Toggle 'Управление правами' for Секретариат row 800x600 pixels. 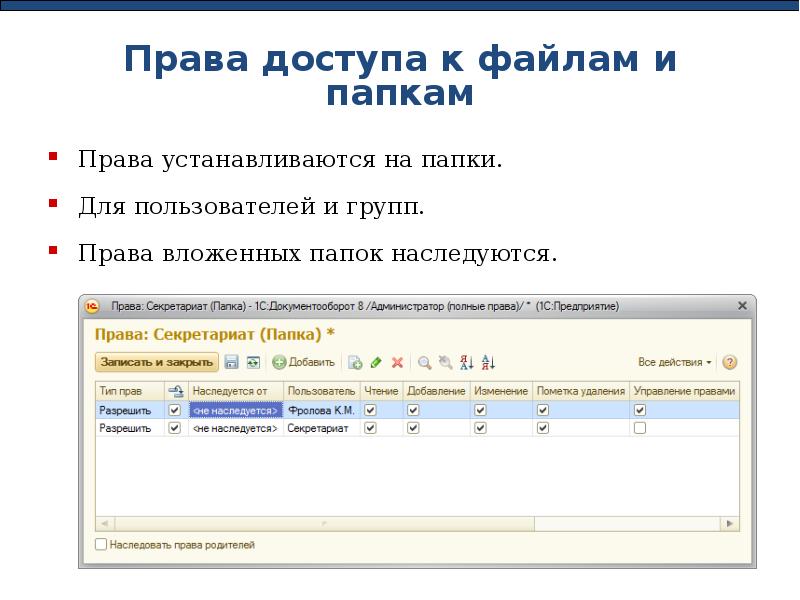click(x=640, y=428)
